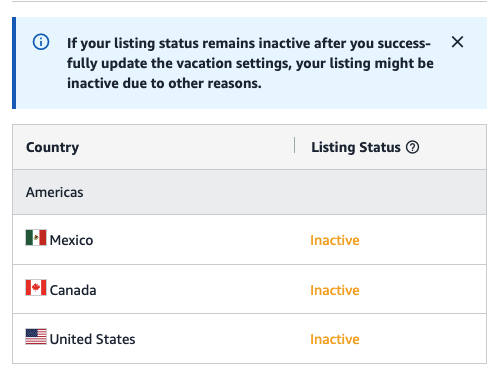This screenshot has height=374, width=500.
Task: Click the Canada flag icon
Action: click(x=36, y=287)
